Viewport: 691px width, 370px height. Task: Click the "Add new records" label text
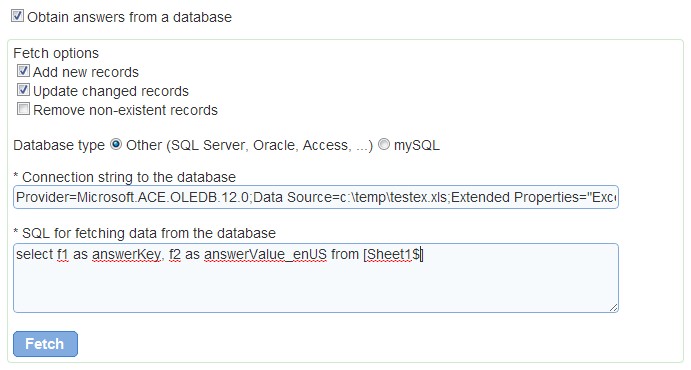click(x=86, y=72)
